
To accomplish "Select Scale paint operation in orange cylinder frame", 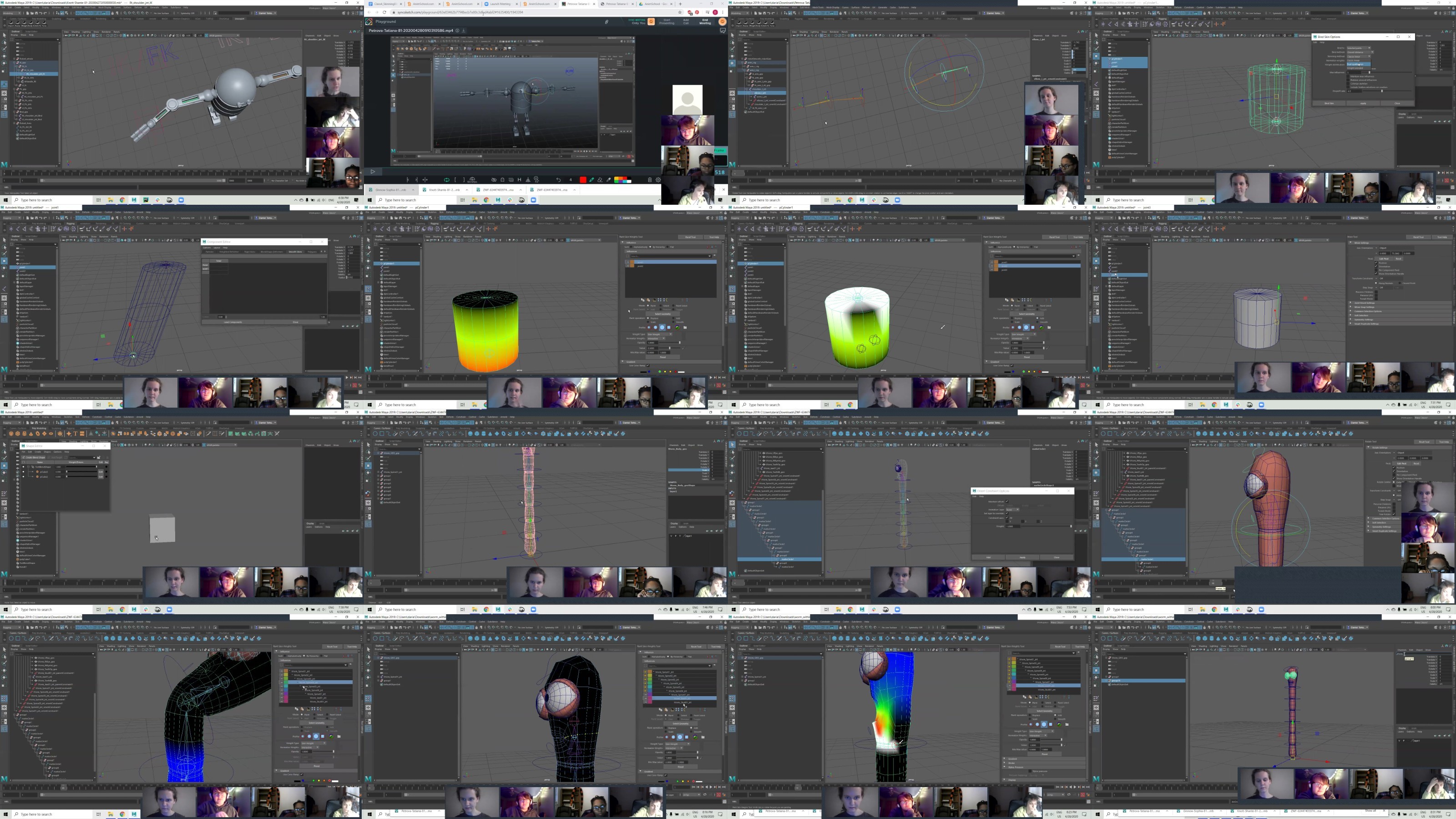I will pos(648,322).
